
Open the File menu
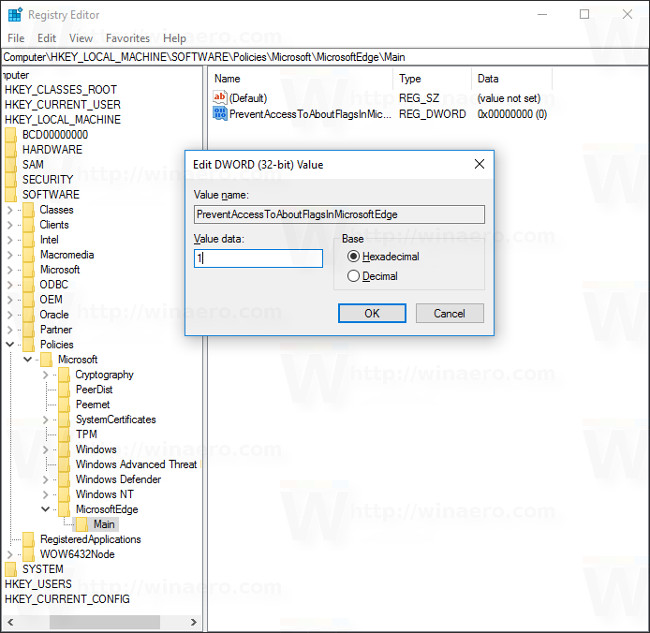pos(16,38)
